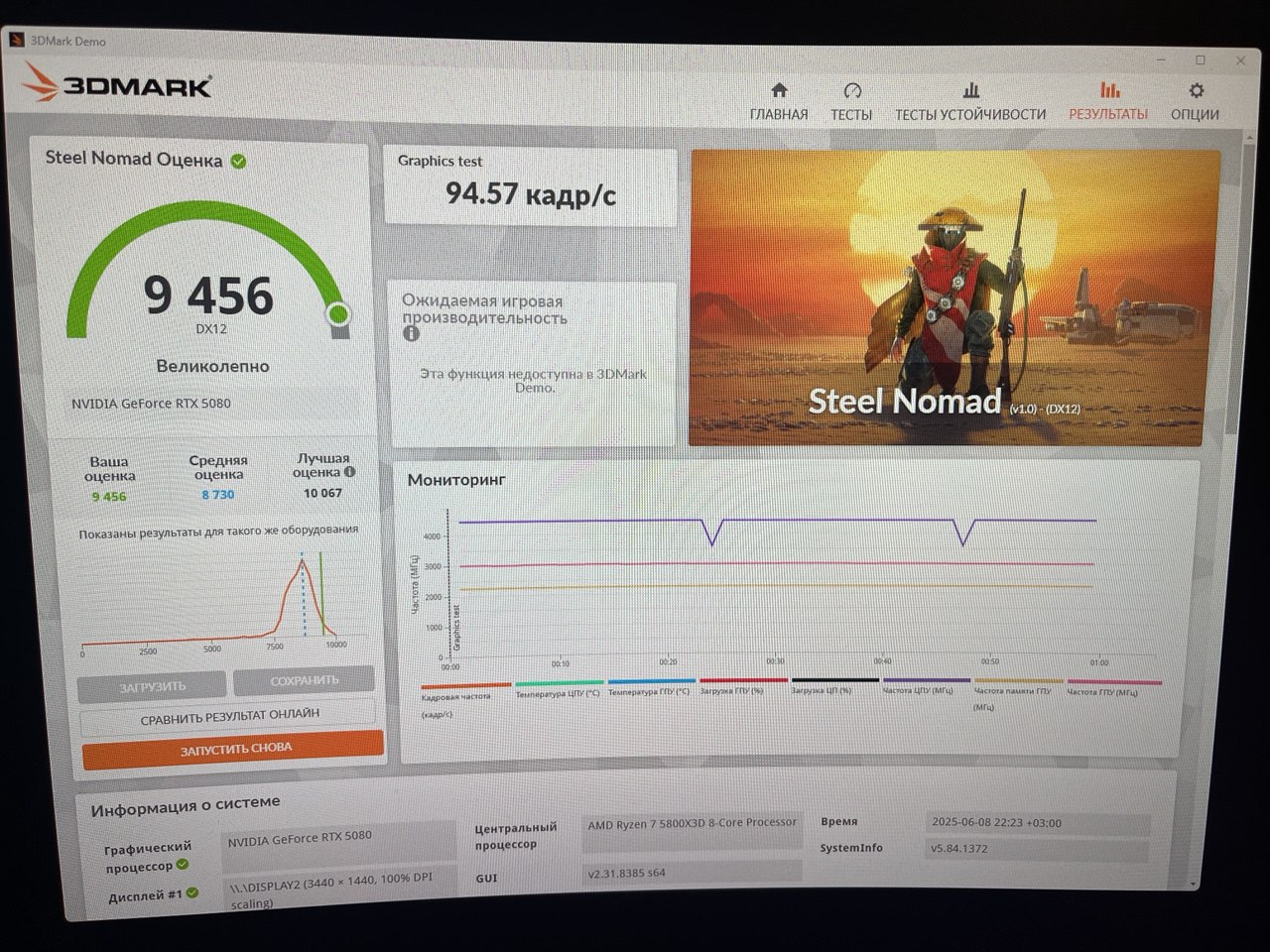
Task: Click the СОХРАНИТЬ button
Action: point(304,680)
